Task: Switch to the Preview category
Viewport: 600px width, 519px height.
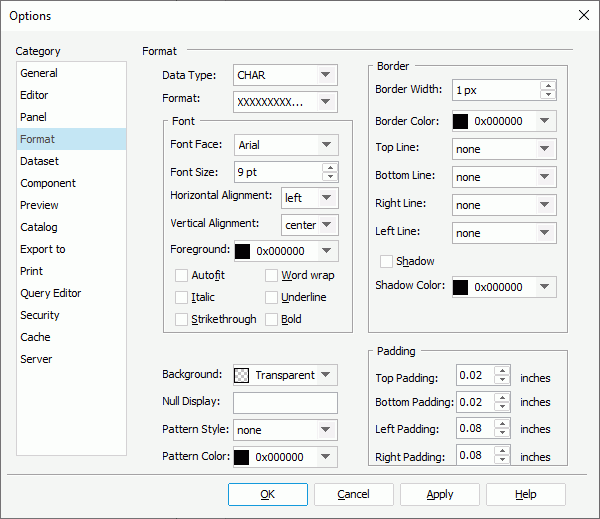Action: point(71,205)
